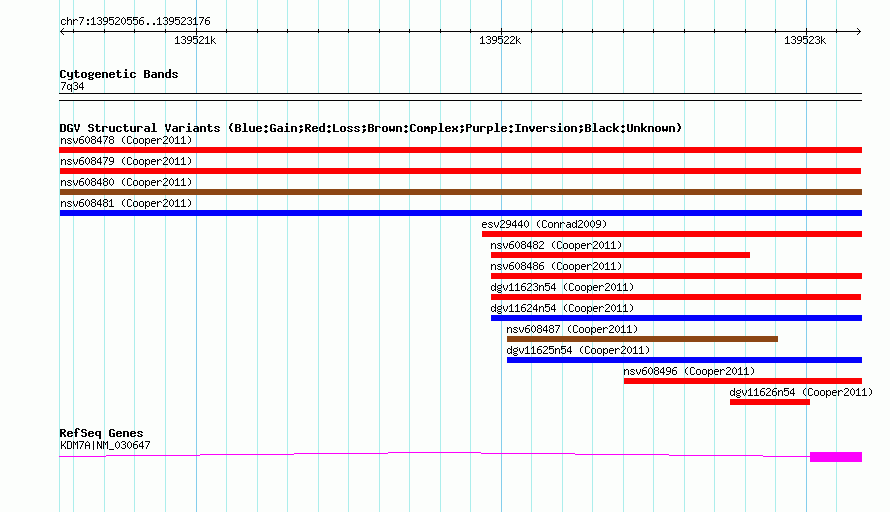
Task: Click the nsv608478 (Cooper2011) label
Action: click(x=126, y=140)
